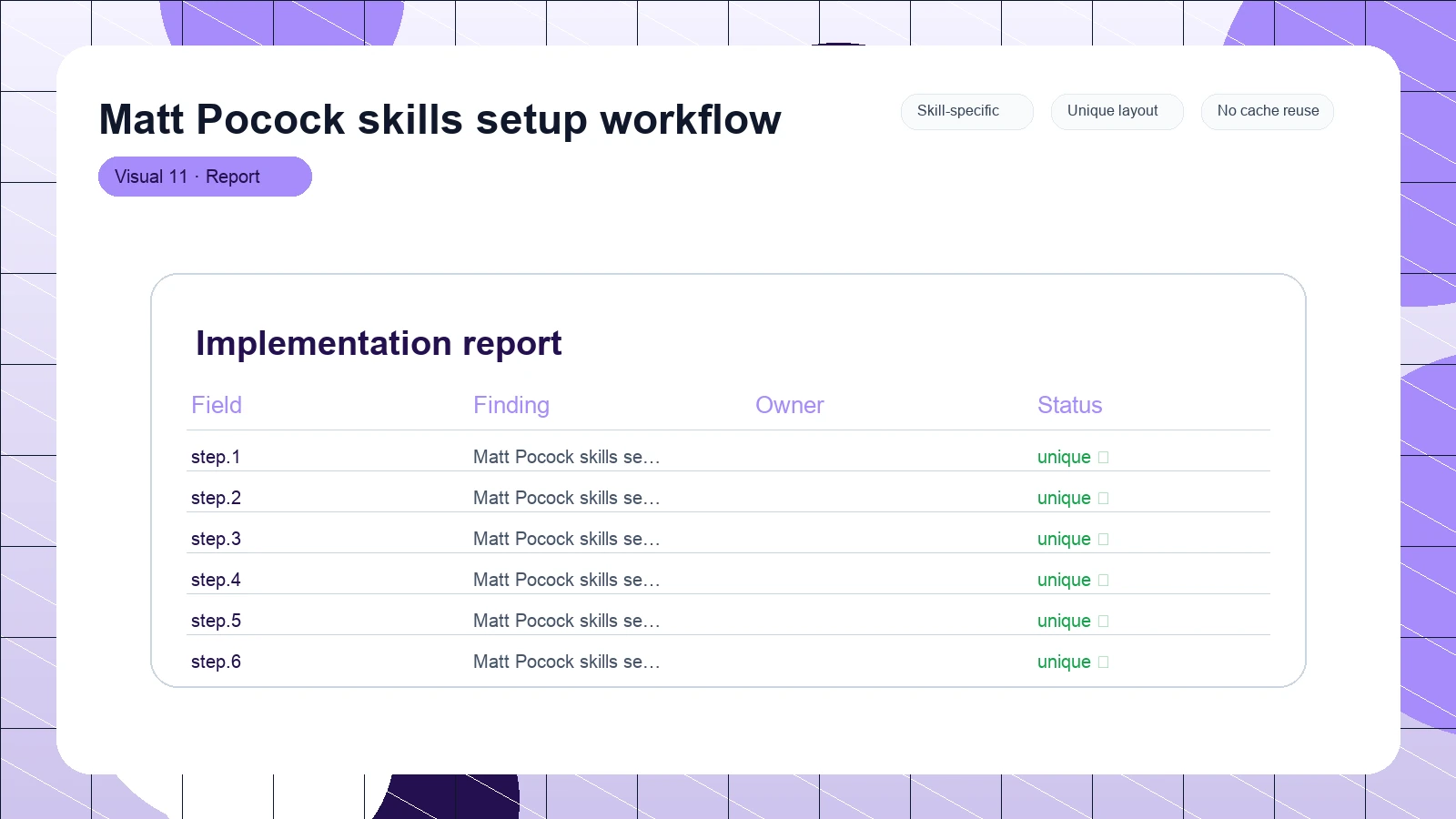Click the No cache reuse tag

click(1267, 111)
